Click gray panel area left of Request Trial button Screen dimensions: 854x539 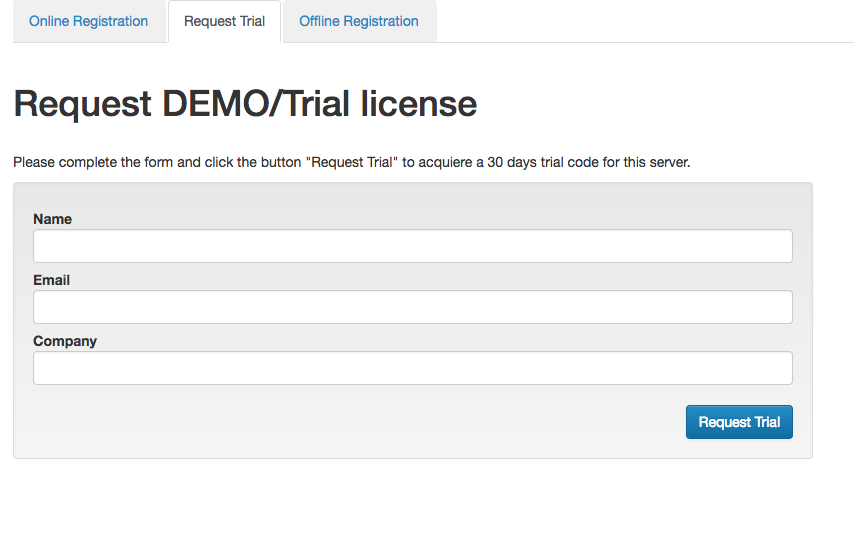354,422
